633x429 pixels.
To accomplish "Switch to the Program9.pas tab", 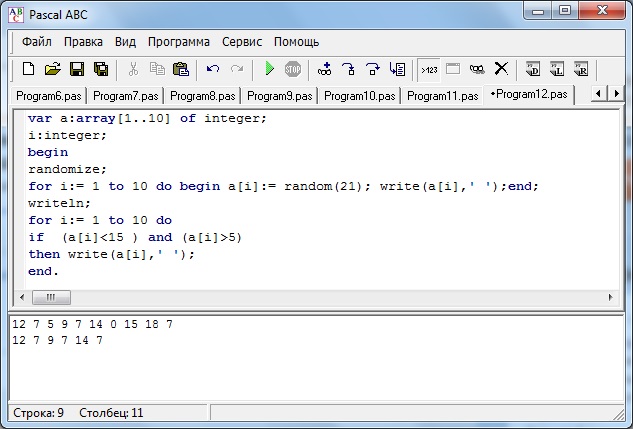I will 280,96.
